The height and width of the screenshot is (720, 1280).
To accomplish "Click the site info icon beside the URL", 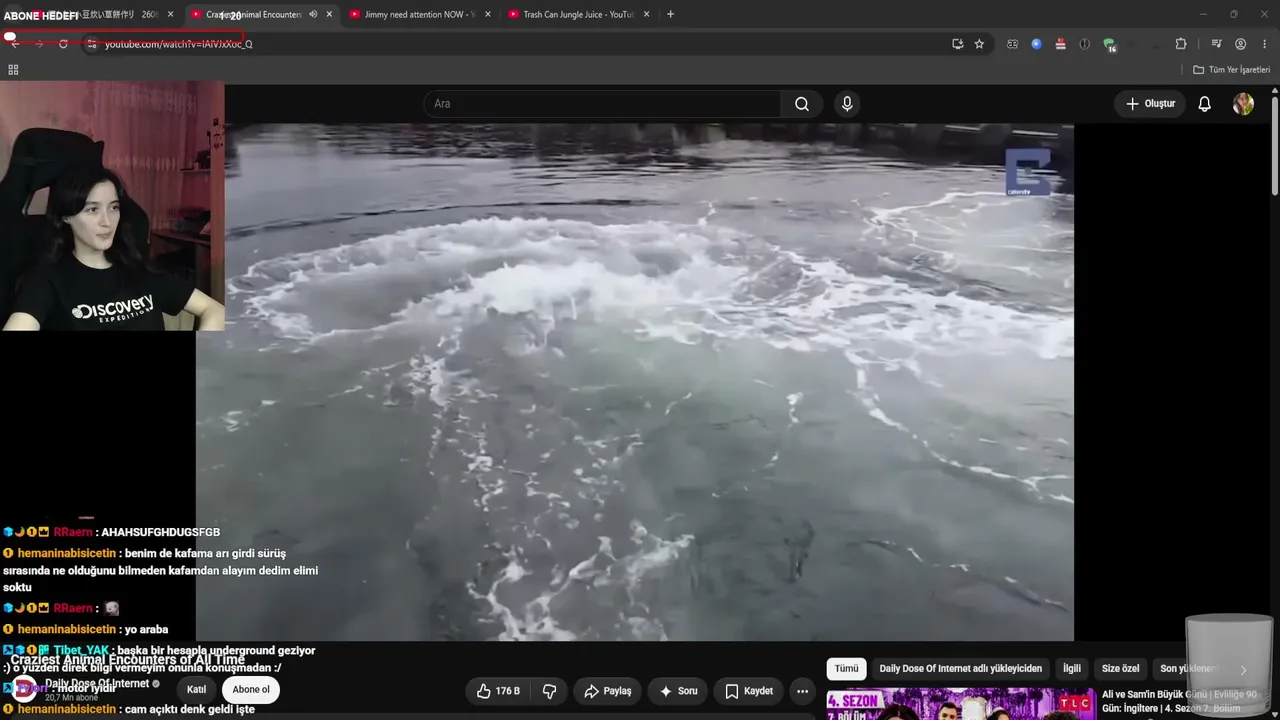I will pyautogui.click(x=91, y=44).
